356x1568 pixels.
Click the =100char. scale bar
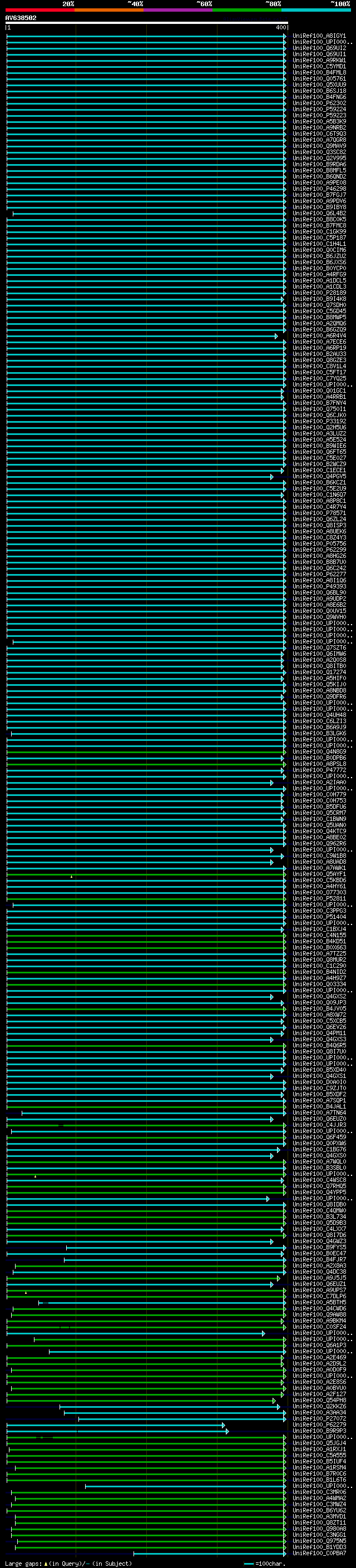coord(248,1564)
